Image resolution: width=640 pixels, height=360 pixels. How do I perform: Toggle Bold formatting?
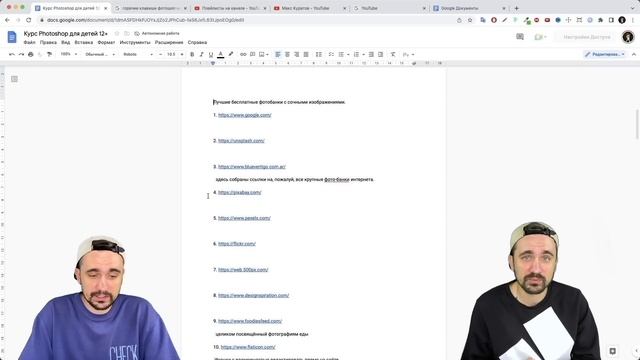pyautogui.click(x=192, y=54)
